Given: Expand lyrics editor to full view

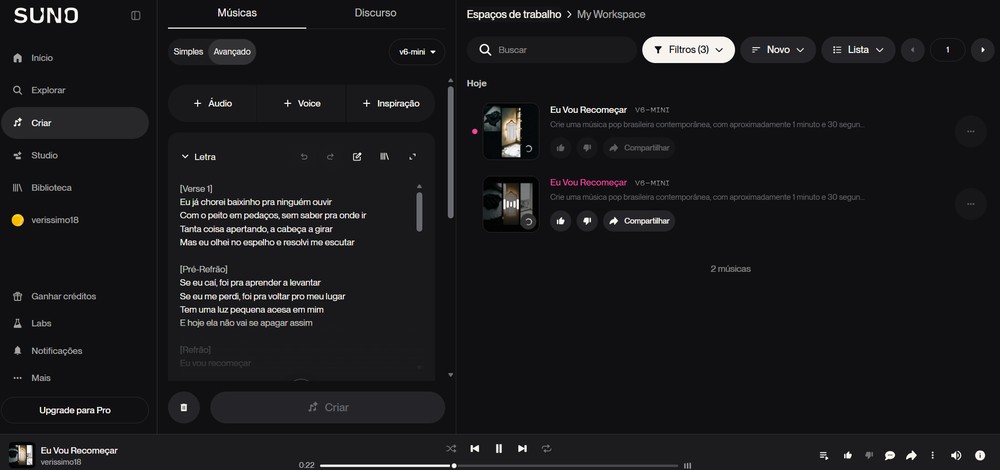Looking at the screenshot, I should (x=413, y=156).
